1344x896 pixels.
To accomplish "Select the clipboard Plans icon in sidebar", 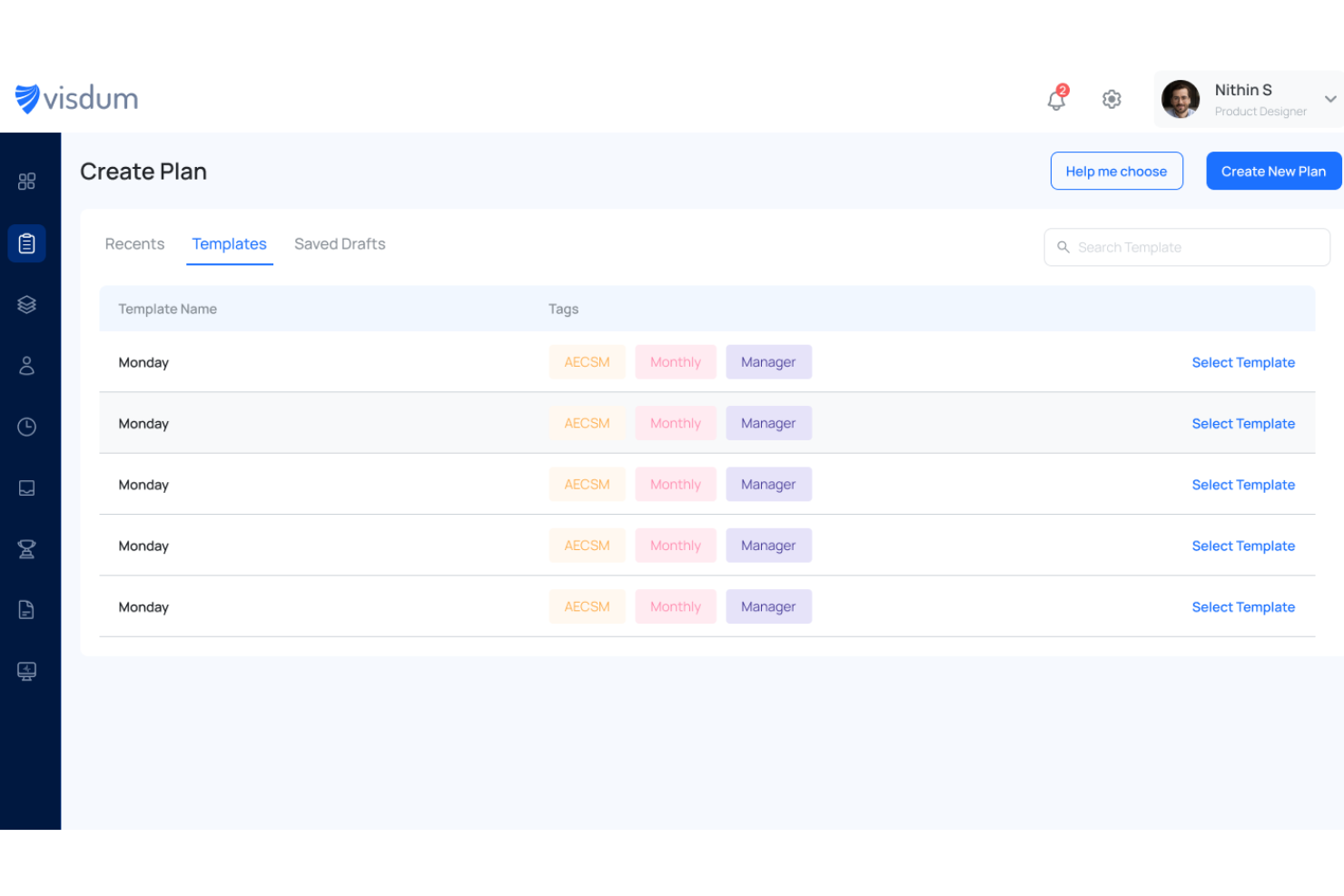I will 26,243.
